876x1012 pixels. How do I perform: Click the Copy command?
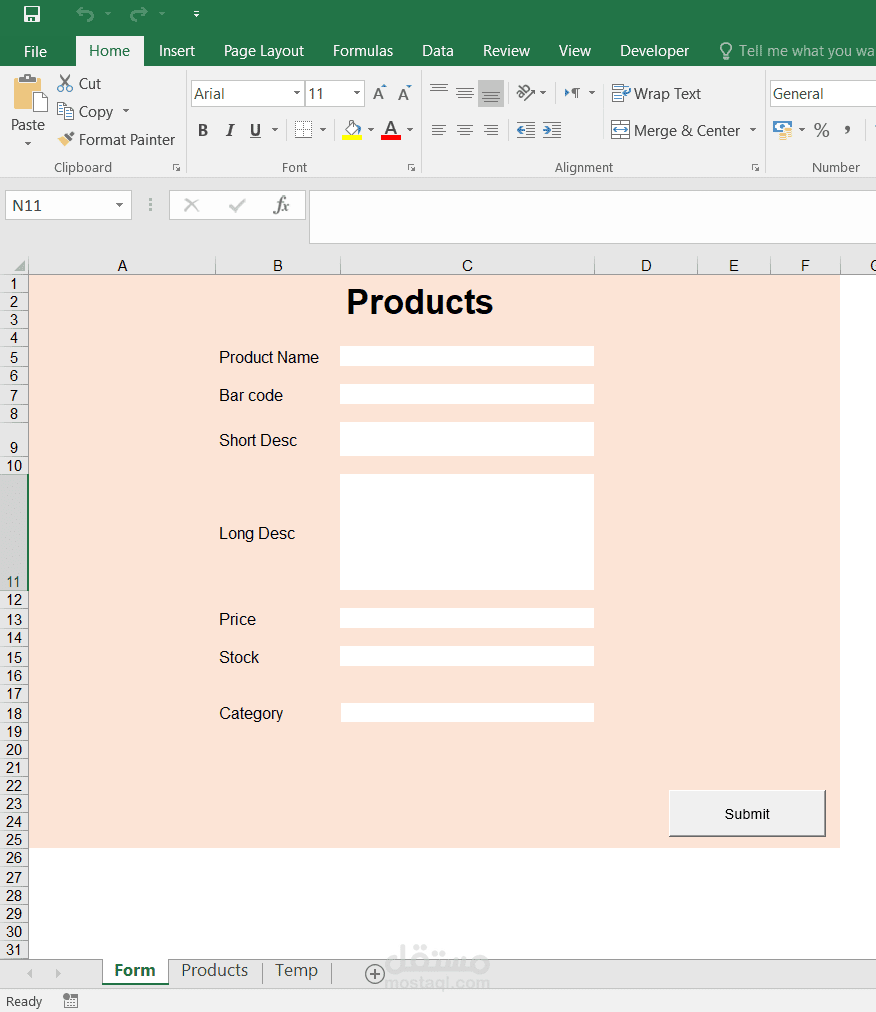coord(85,112)
